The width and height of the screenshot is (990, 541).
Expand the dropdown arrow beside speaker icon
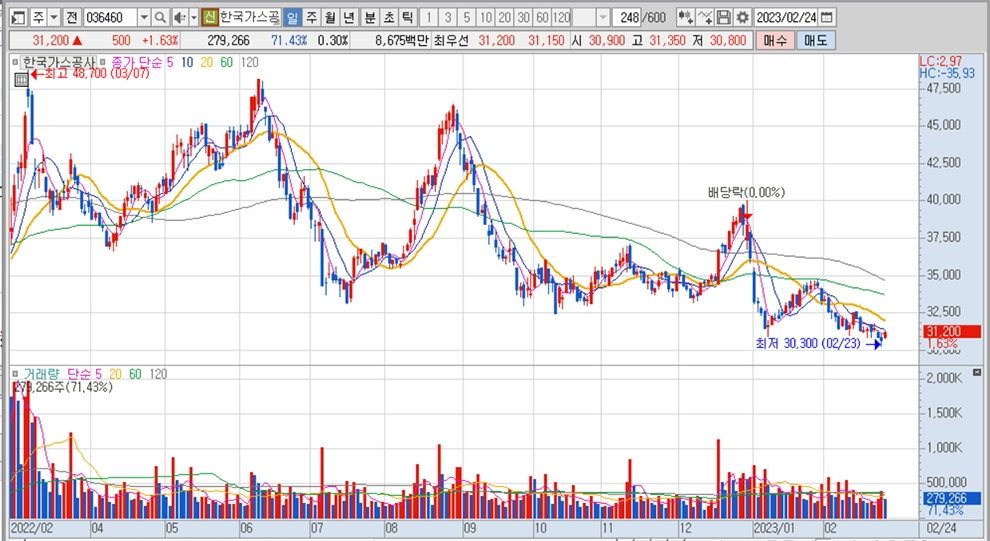point(191,18)
